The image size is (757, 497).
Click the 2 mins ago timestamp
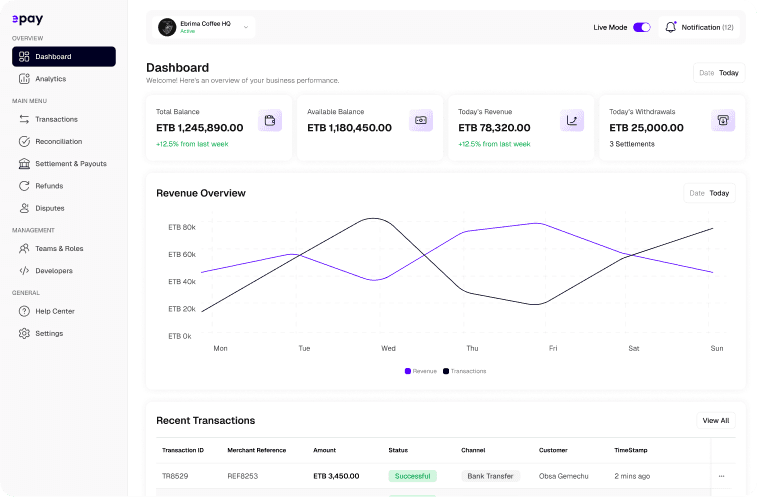point(632,476)
